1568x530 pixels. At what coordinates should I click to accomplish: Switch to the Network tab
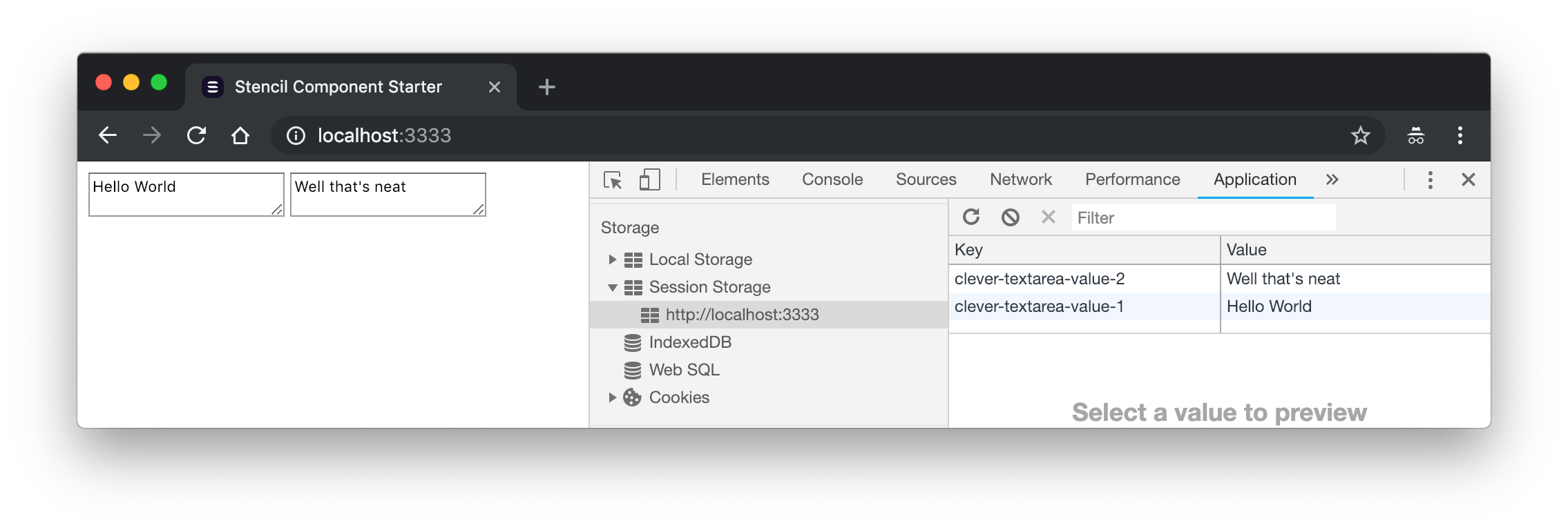point(1021,179)
